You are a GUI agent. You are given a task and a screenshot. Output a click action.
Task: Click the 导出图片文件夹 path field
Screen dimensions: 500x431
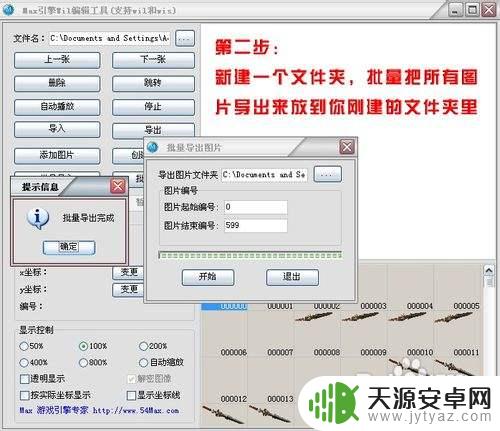[x=264, y=174]
